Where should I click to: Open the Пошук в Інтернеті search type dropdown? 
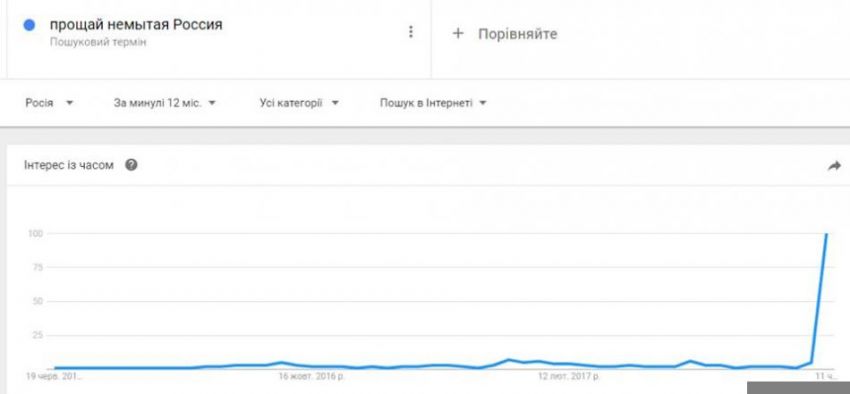433,103
